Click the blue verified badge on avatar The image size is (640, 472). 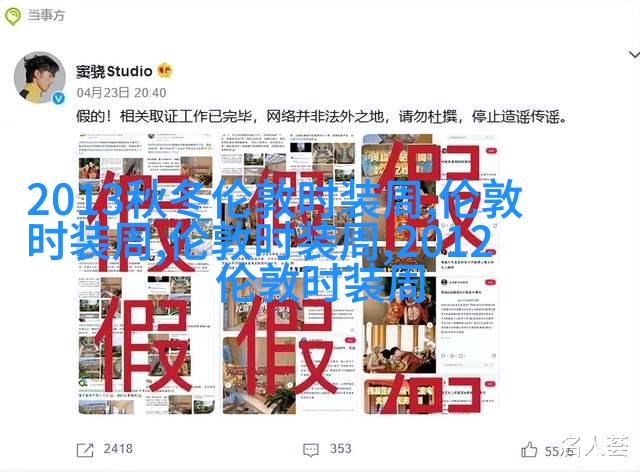59,98
